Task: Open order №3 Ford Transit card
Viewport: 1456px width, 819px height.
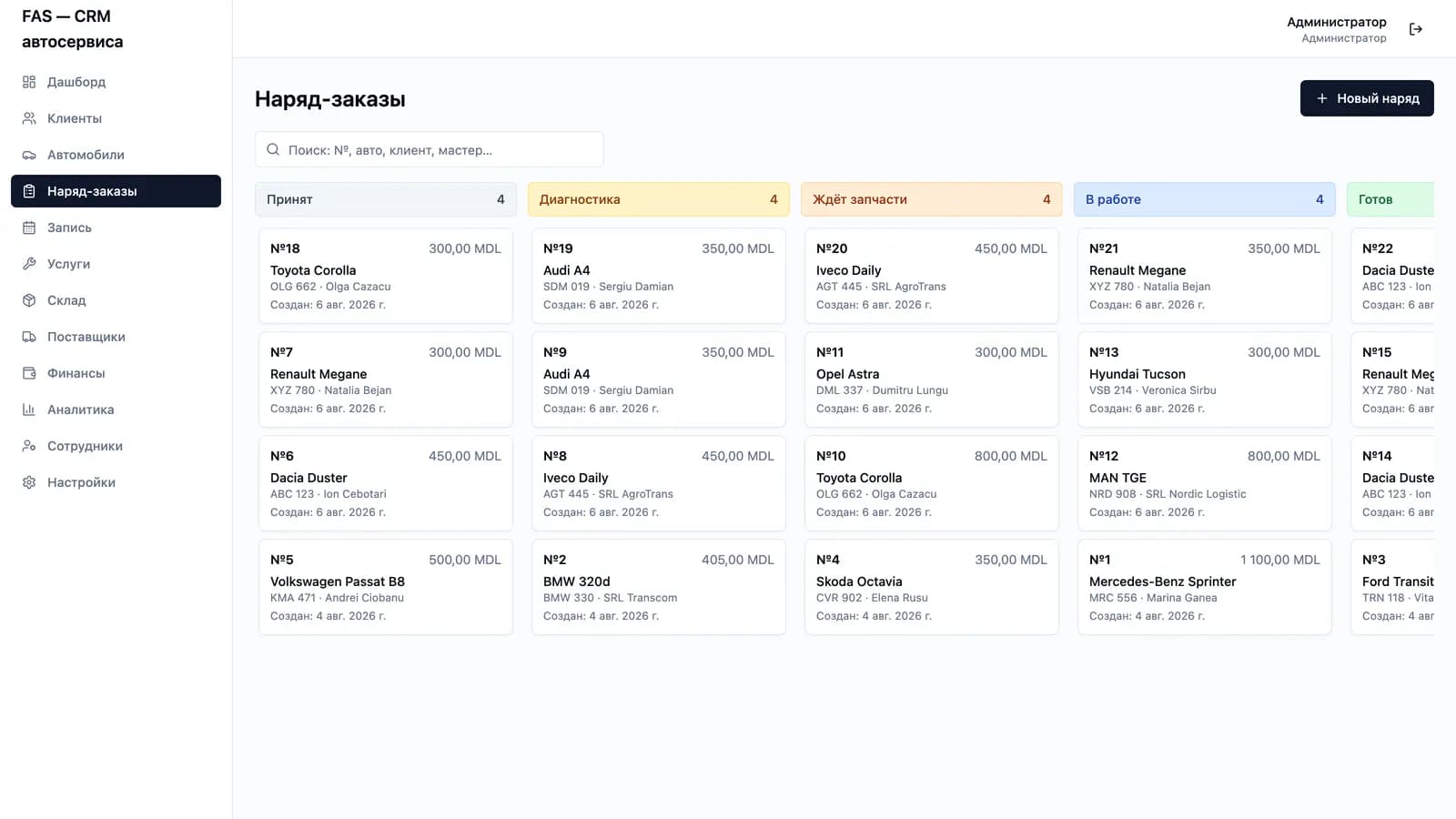Action: (1392, 587)
